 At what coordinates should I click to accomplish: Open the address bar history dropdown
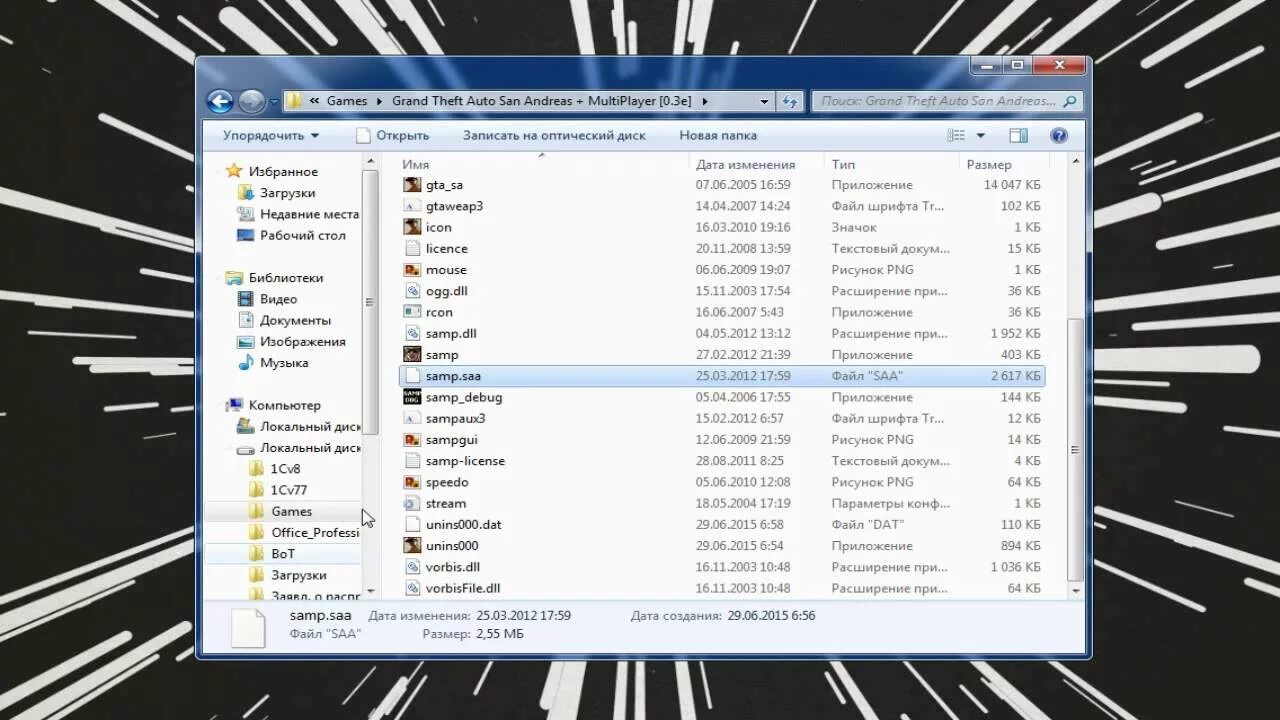tap(765, 101)
